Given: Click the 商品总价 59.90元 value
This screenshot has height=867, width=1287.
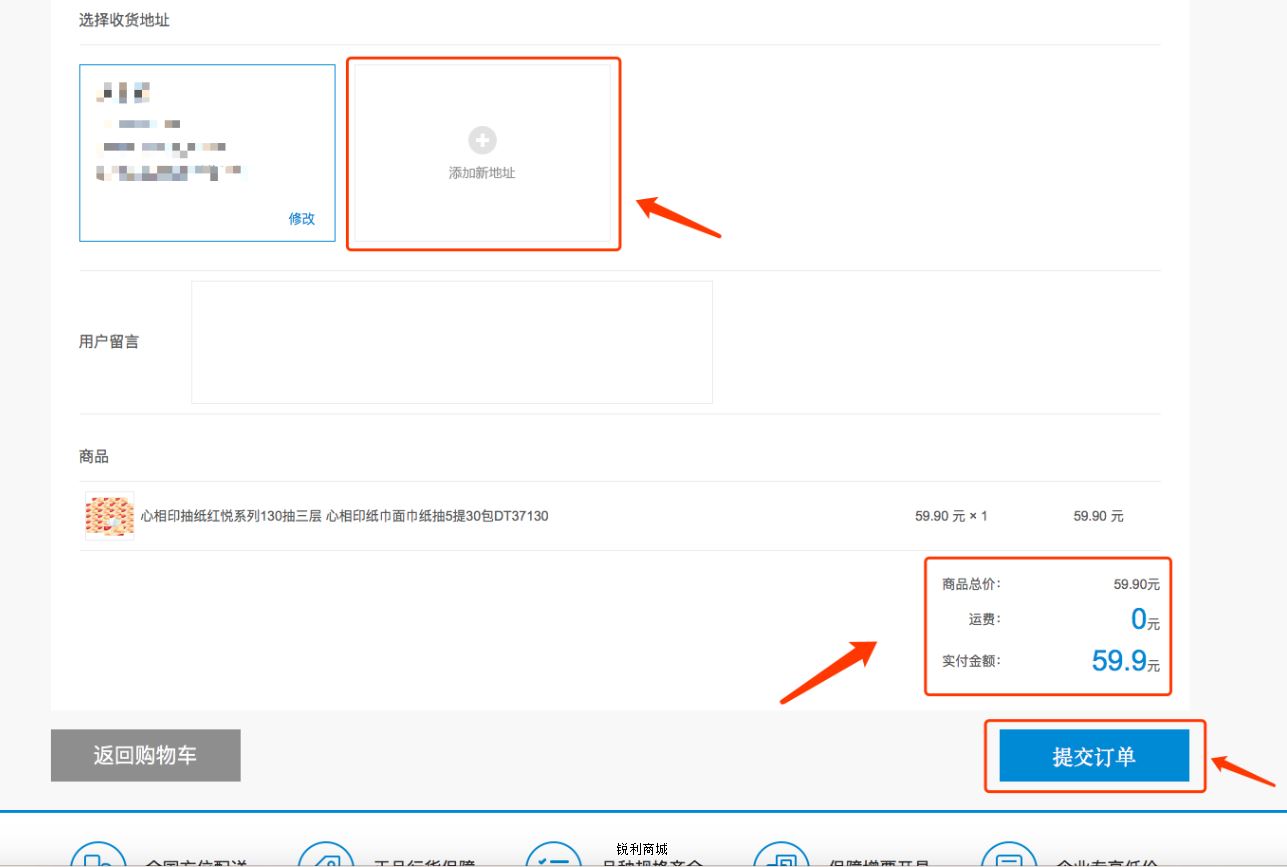Looking at the screenshot, I should point(1136,584).
